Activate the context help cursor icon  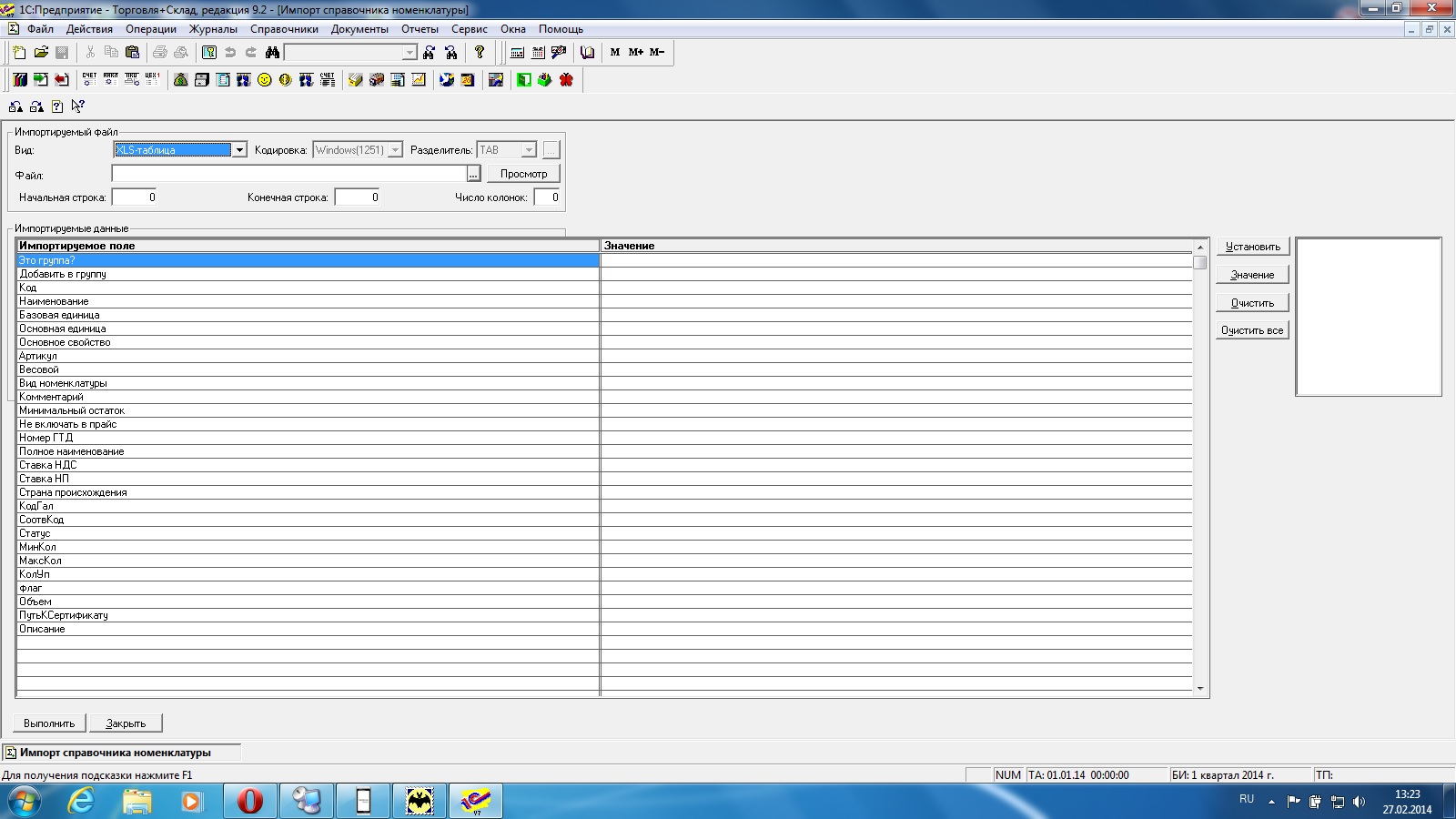pos(78,106)
